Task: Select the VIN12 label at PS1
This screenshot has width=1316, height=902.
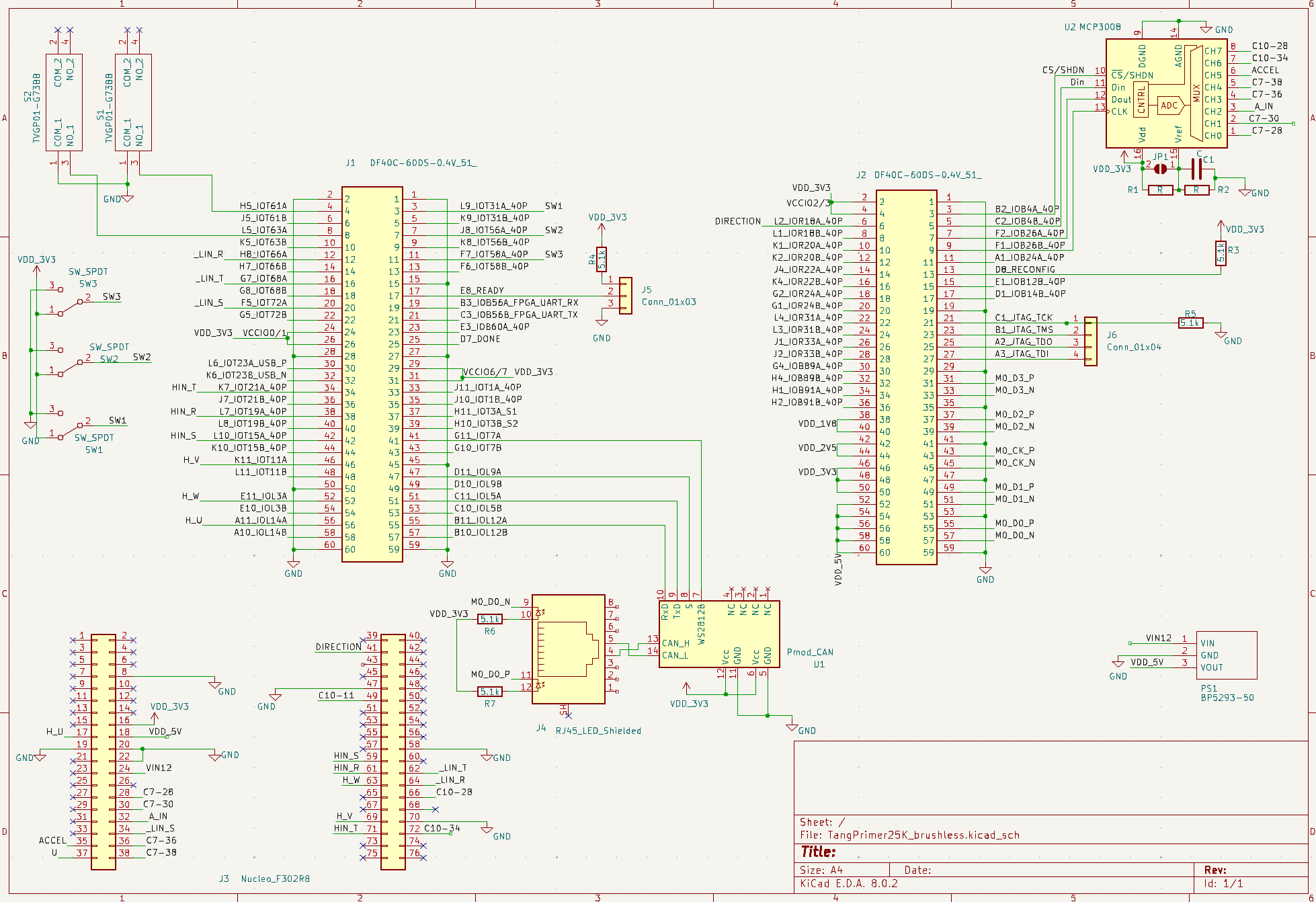Action: (1159, 638)
